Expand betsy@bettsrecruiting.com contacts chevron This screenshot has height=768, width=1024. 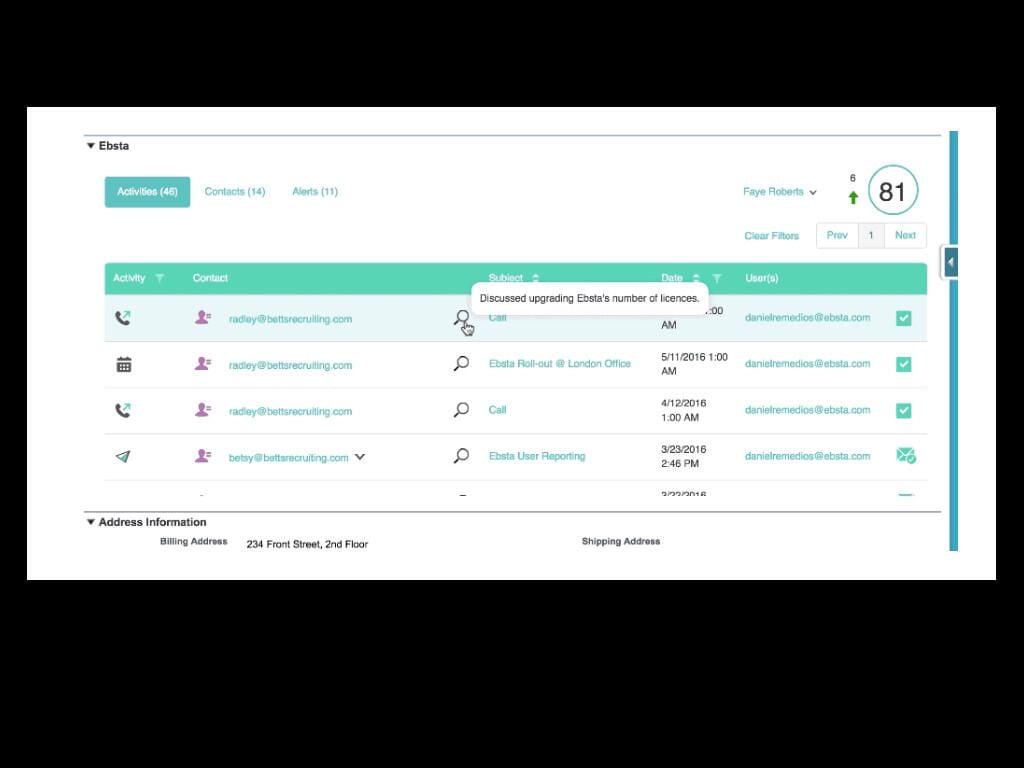360,457
